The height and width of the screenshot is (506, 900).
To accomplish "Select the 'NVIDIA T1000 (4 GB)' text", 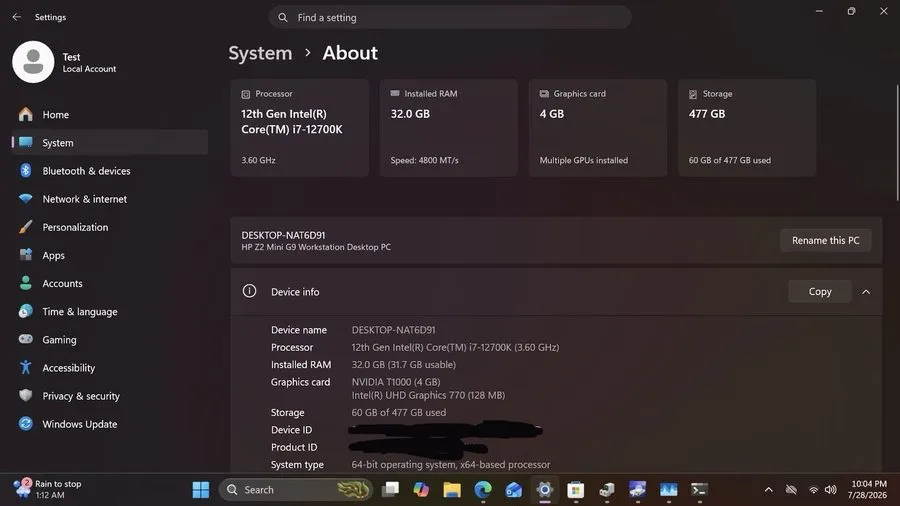I will (x=395, y=382).
